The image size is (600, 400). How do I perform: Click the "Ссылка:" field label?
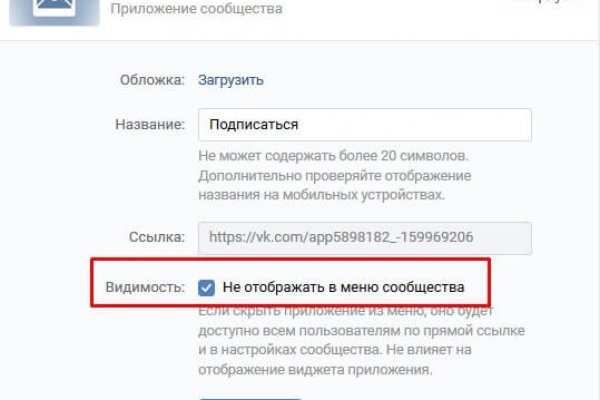tap(155, 238)
